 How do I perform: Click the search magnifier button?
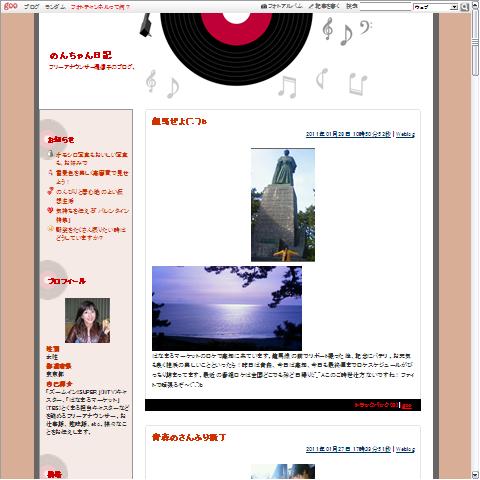[464, 7]
